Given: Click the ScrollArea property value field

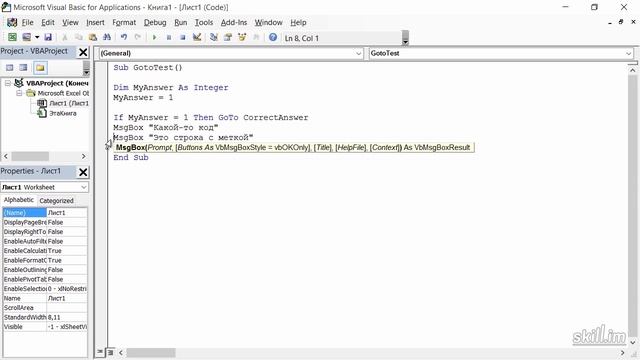Looking at the screenshot, I should [67, 308].
